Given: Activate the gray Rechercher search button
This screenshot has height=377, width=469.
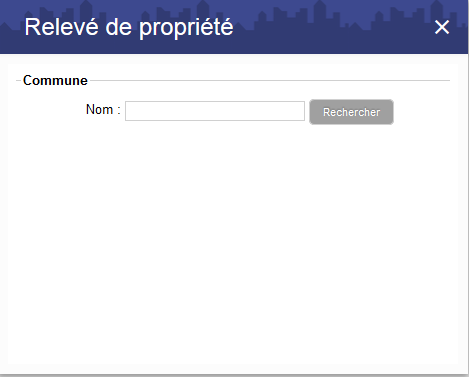Looking at the screenshot, I should tap(351, 112).
